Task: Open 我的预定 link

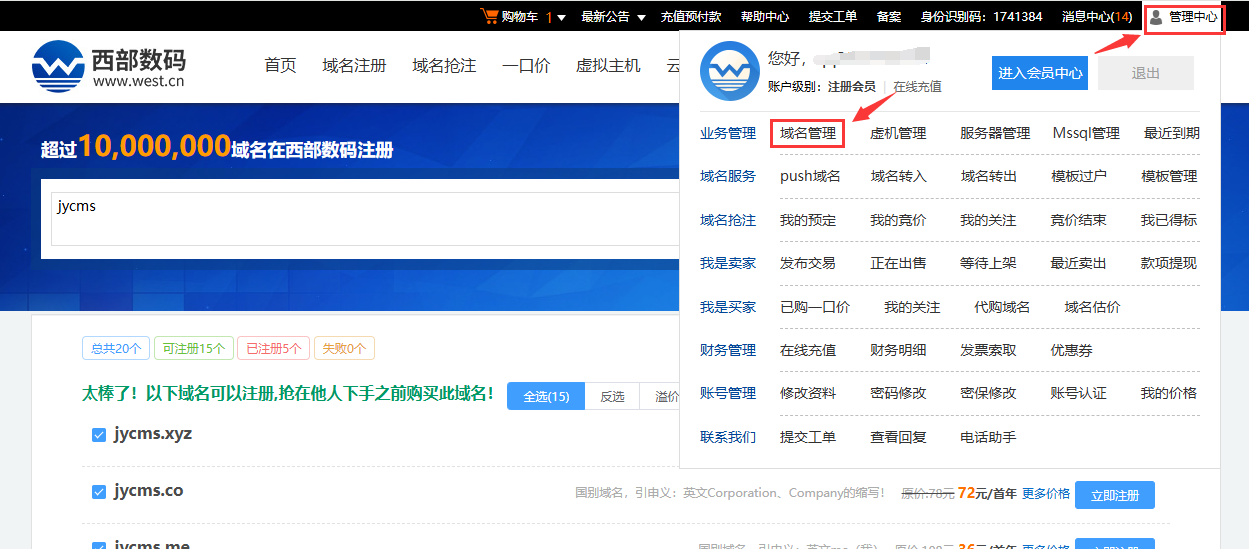Action: (808, 220)
